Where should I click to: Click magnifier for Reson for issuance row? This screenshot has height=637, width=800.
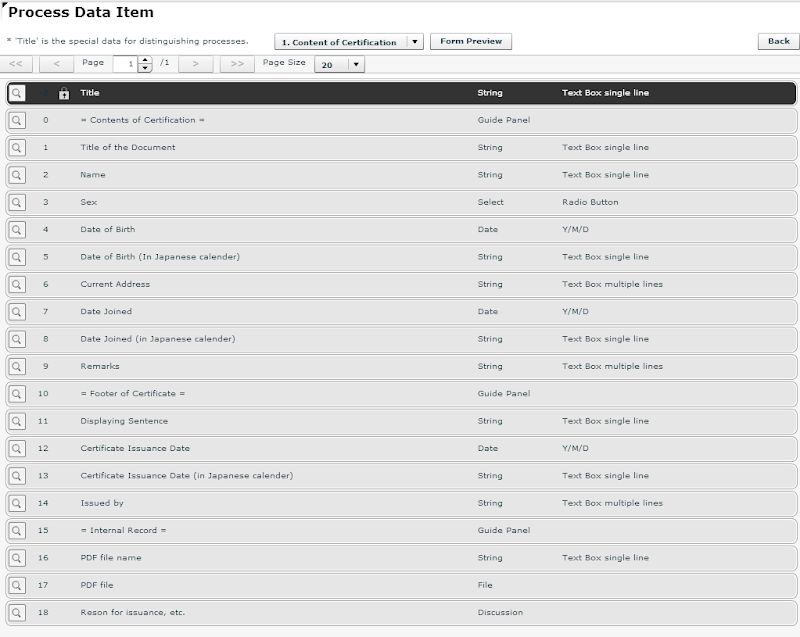click(17, 613)
